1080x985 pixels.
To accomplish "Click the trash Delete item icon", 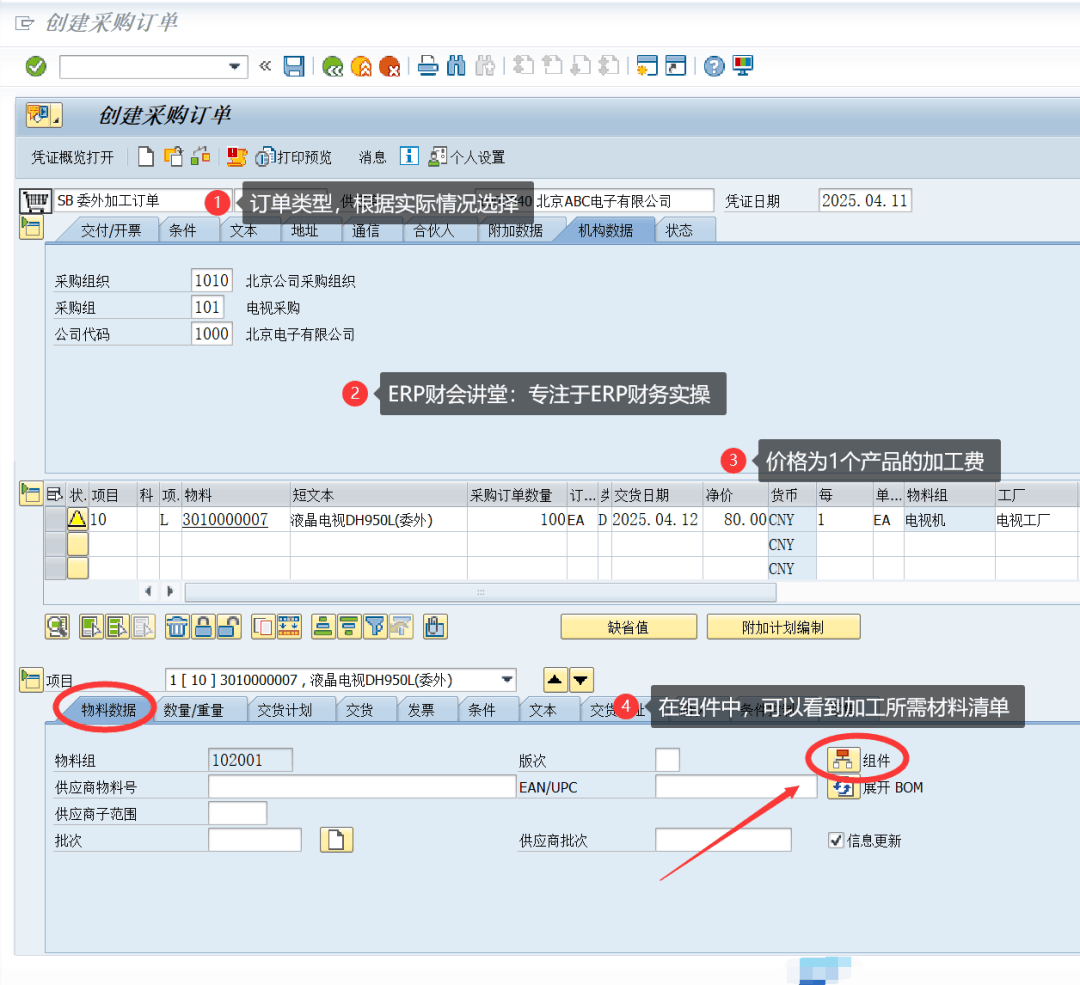I will (x=177, y=627).
